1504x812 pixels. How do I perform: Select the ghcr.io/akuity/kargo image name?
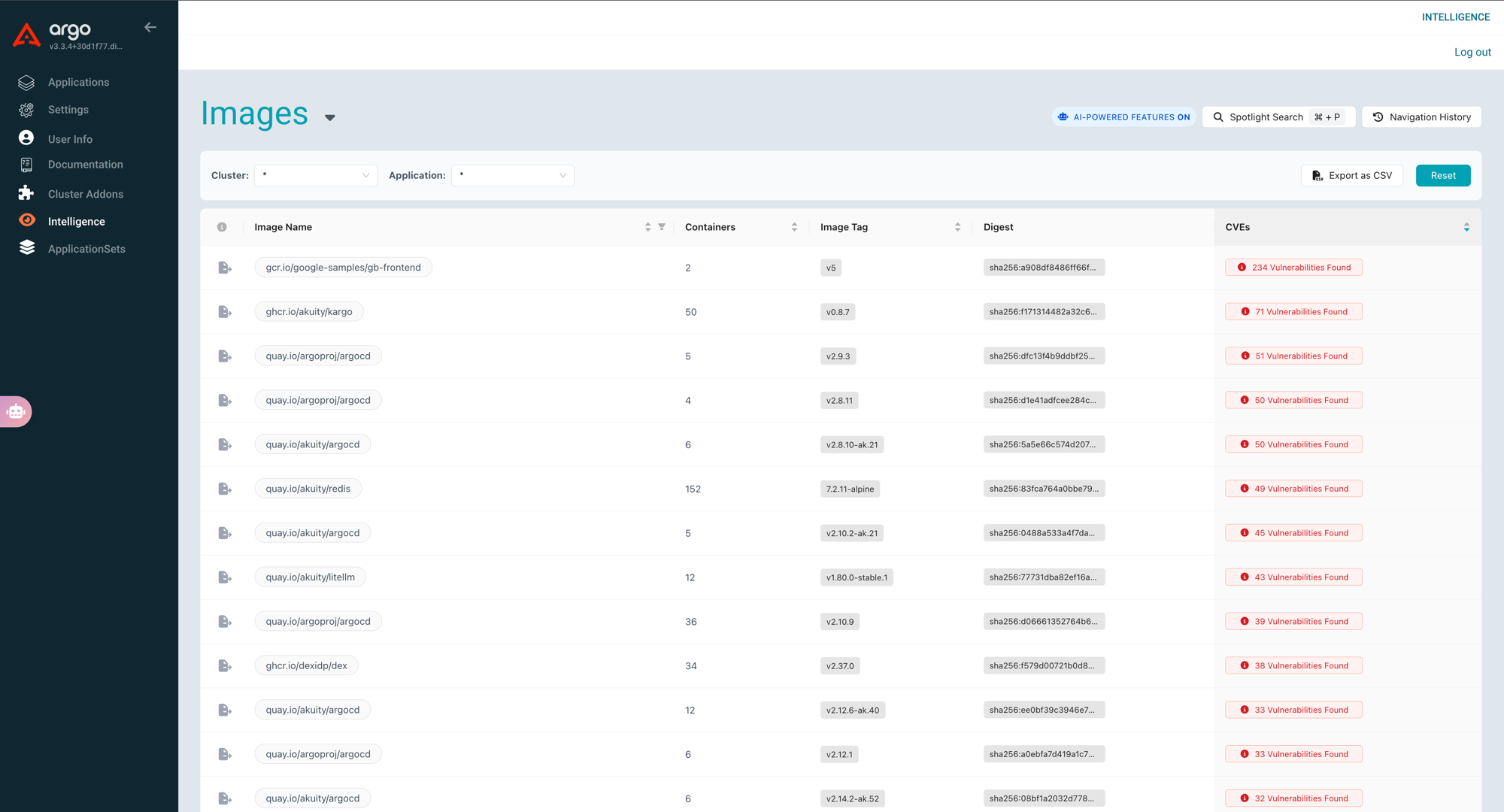309,312
